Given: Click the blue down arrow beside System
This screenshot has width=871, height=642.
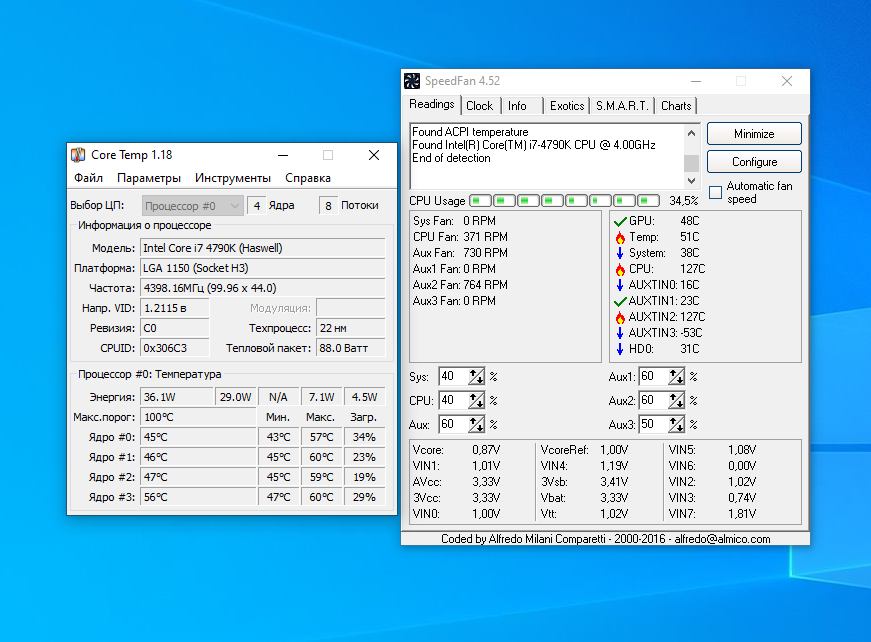Looking at the screenshot, I should 620,253.
